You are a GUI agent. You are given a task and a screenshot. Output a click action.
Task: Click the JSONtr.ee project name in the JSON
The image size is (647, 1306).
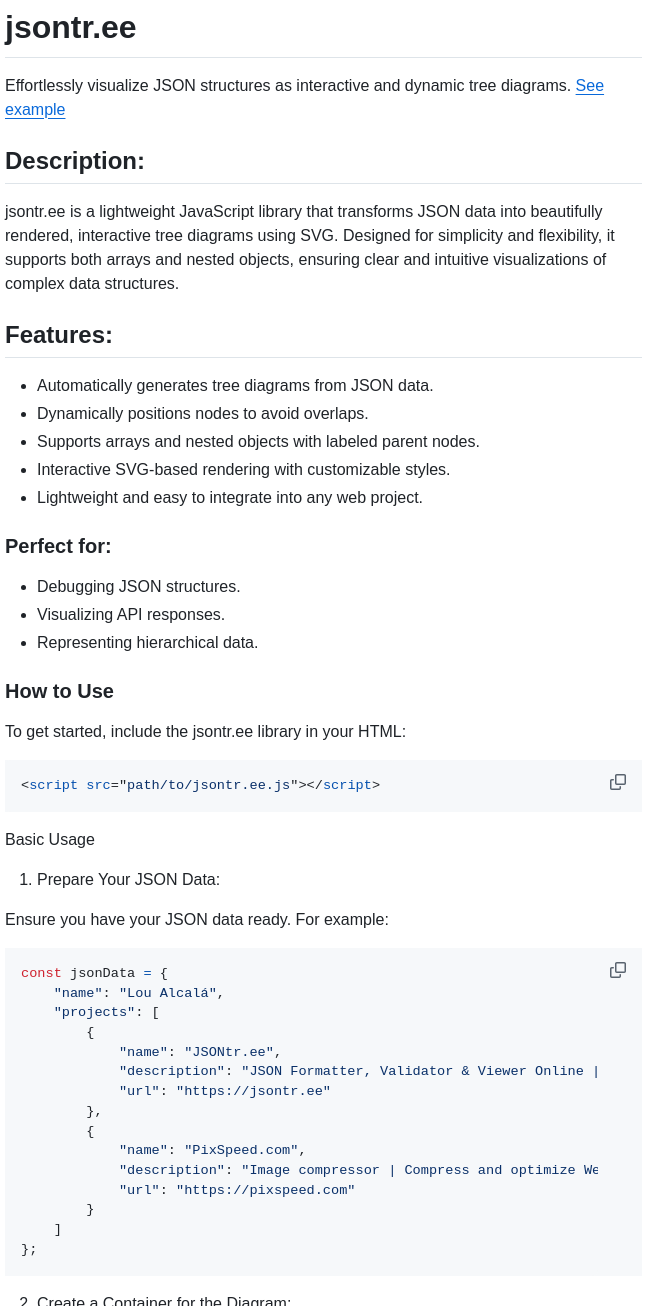(228, 1052)
